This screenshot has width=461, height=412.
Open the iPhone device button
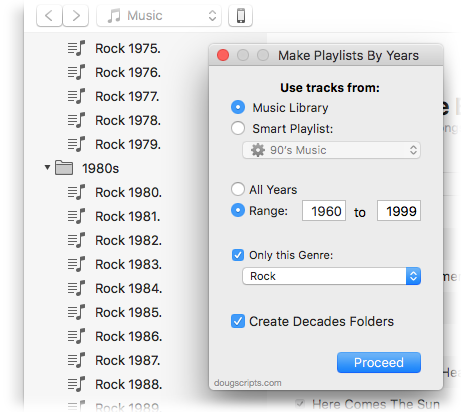coord(240,16)
